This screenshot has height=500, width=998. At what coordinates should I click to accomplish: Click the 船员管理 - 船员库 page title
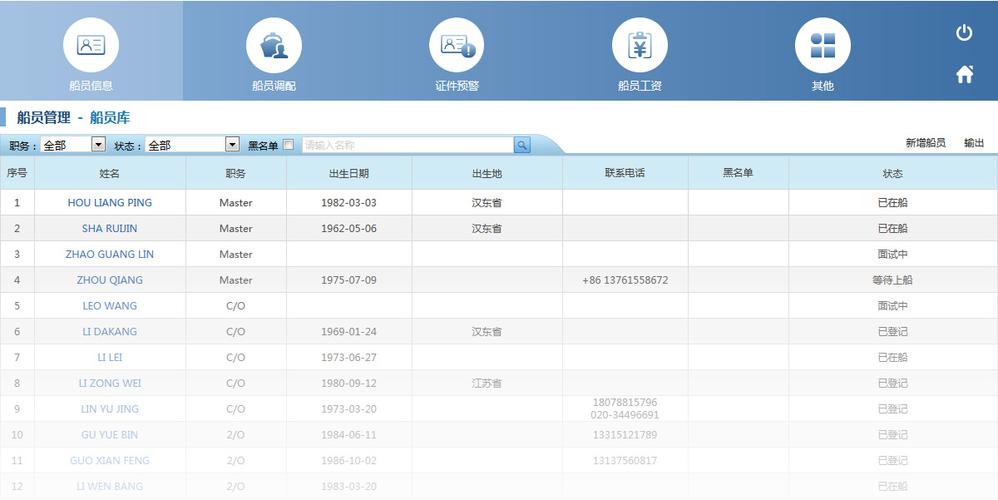73,118
